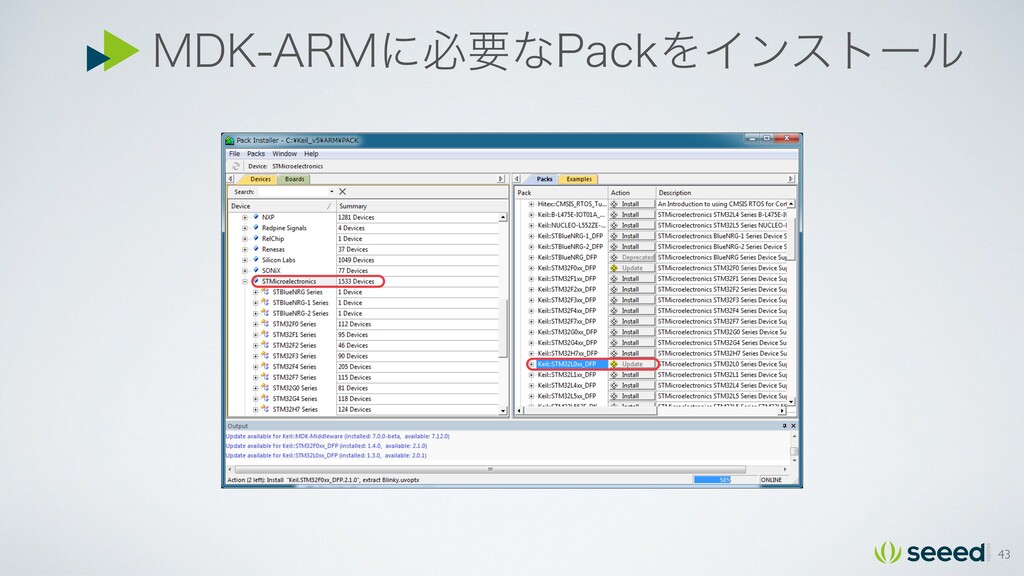Image resolution: width=1024 pixels, height=576 pixels.
Task: Click the Pack Installer title bar icon
Action: (x=229, y=140)
